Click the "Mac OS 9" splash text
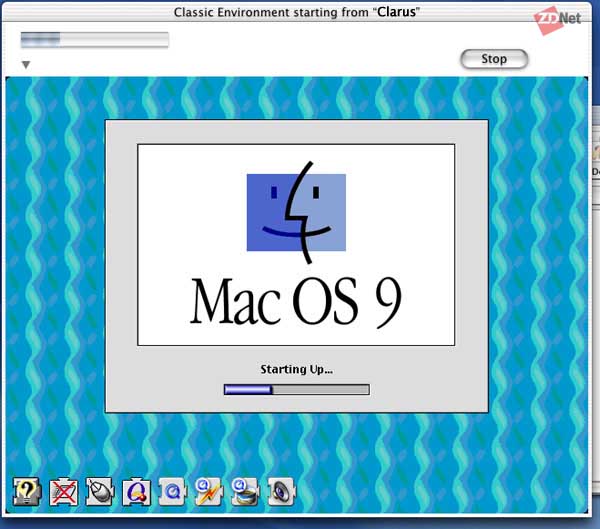The width and height of the screenshot is (600, 529). point(296,301)
